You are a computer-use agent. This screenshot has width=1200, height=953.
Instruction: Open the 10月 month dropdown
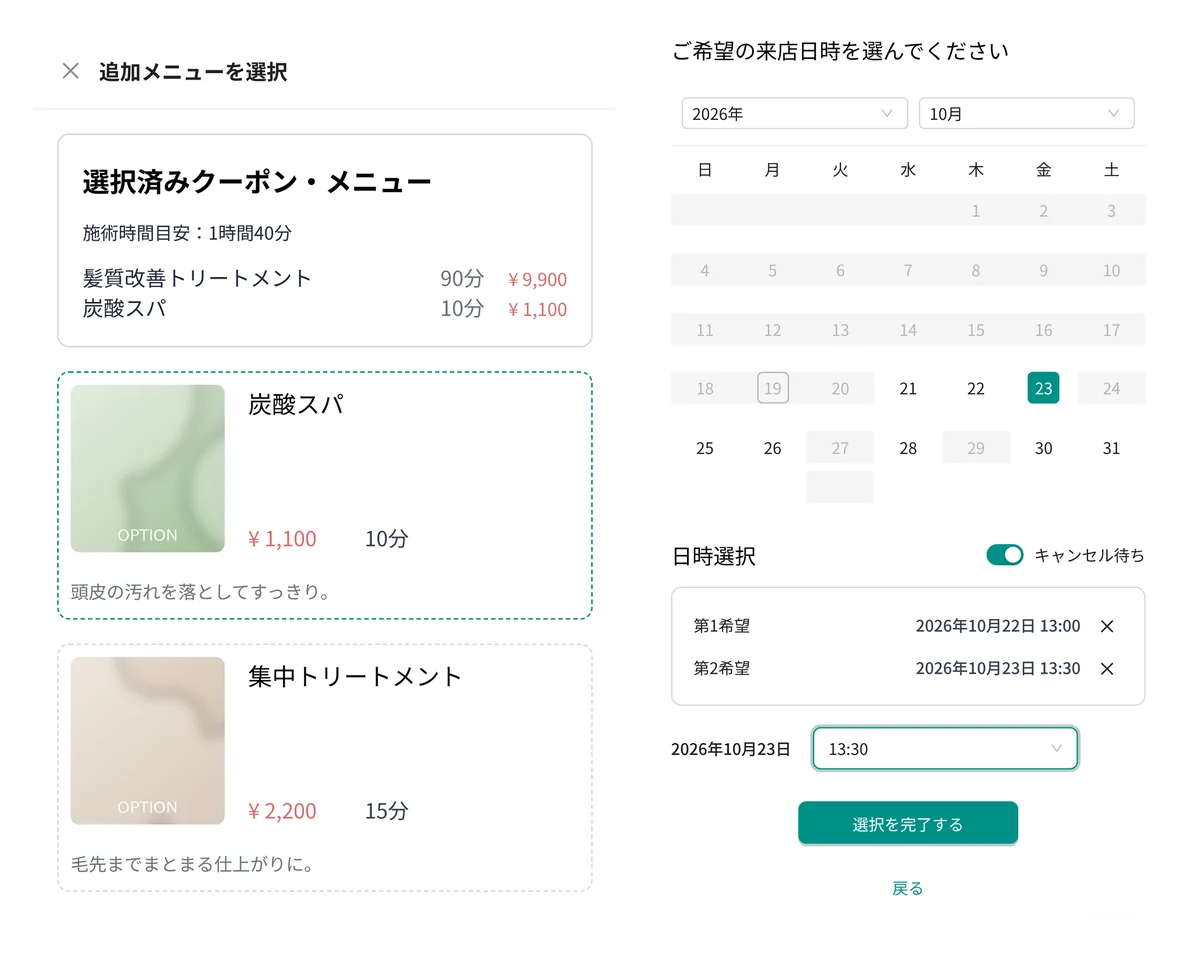(x=1026, y=114)
